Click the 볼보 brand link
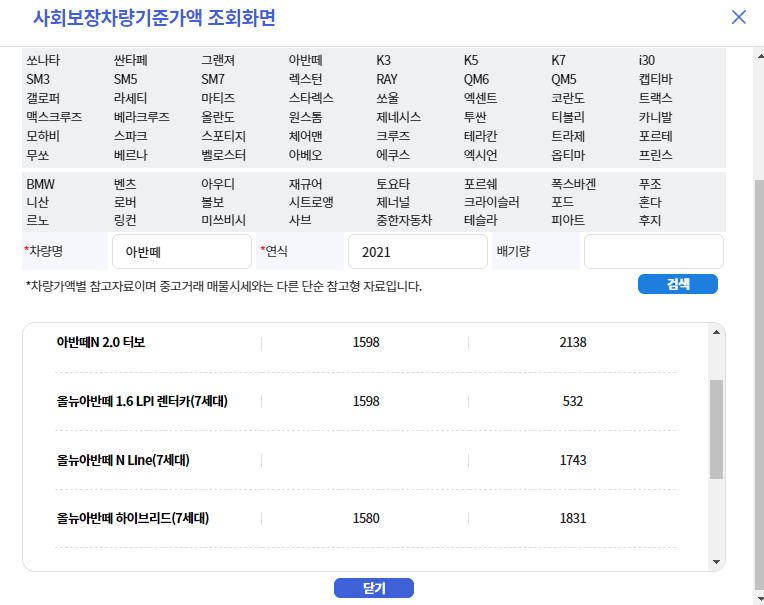This screenshot has height=605, width=764. [212, 202]
